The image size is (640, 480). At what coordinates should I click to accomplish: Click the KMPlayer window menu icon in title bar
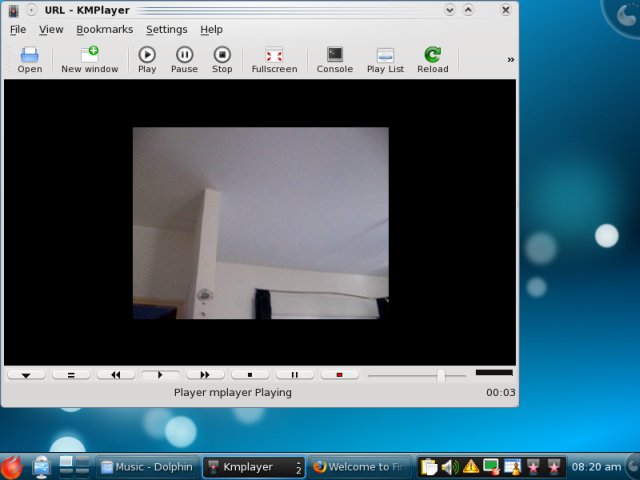[14, 10]
